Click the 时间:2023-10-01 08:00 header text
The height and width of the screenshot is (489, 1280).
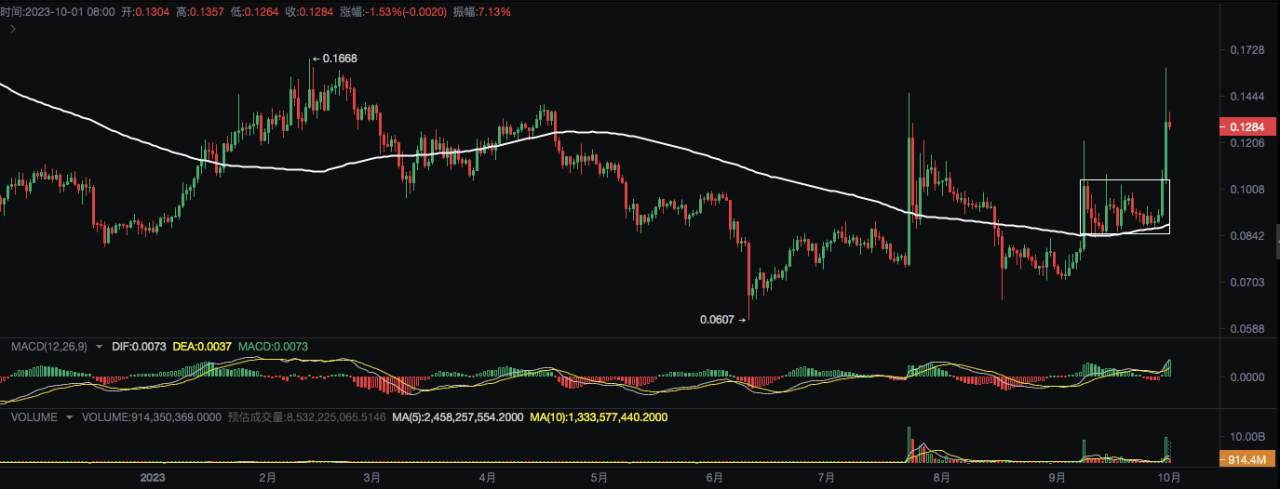pos(57,12)
